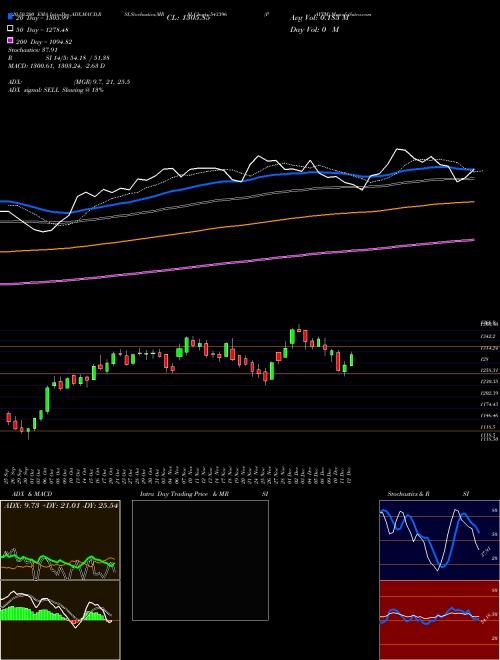Click the 'Intra Day Trading Price & MR SI' title
Image resolution: width=500 pixels, height=660 pixels.
(x=204, y=494)
